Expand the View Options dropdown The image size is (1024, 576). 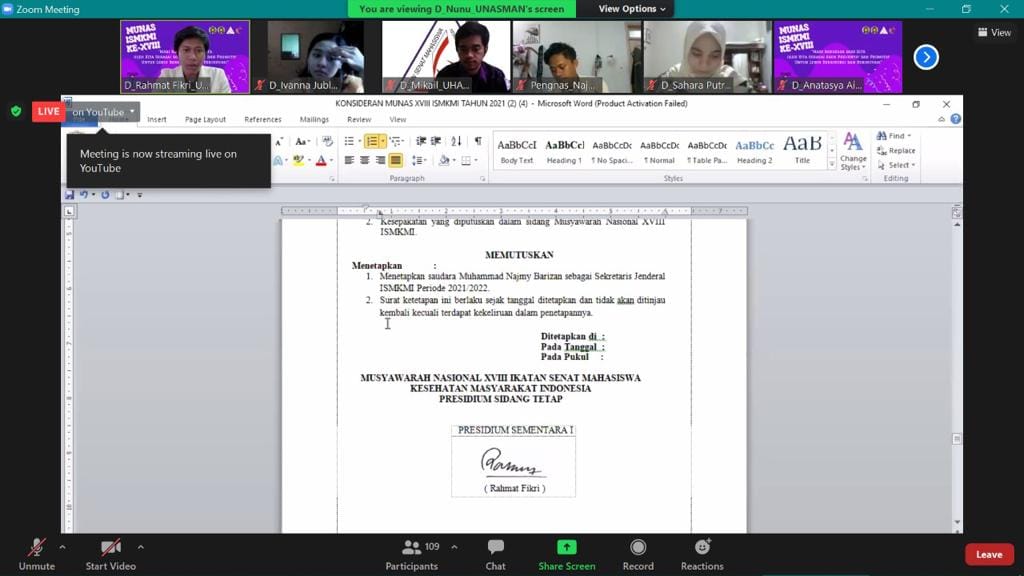click(x=631, y=9)
